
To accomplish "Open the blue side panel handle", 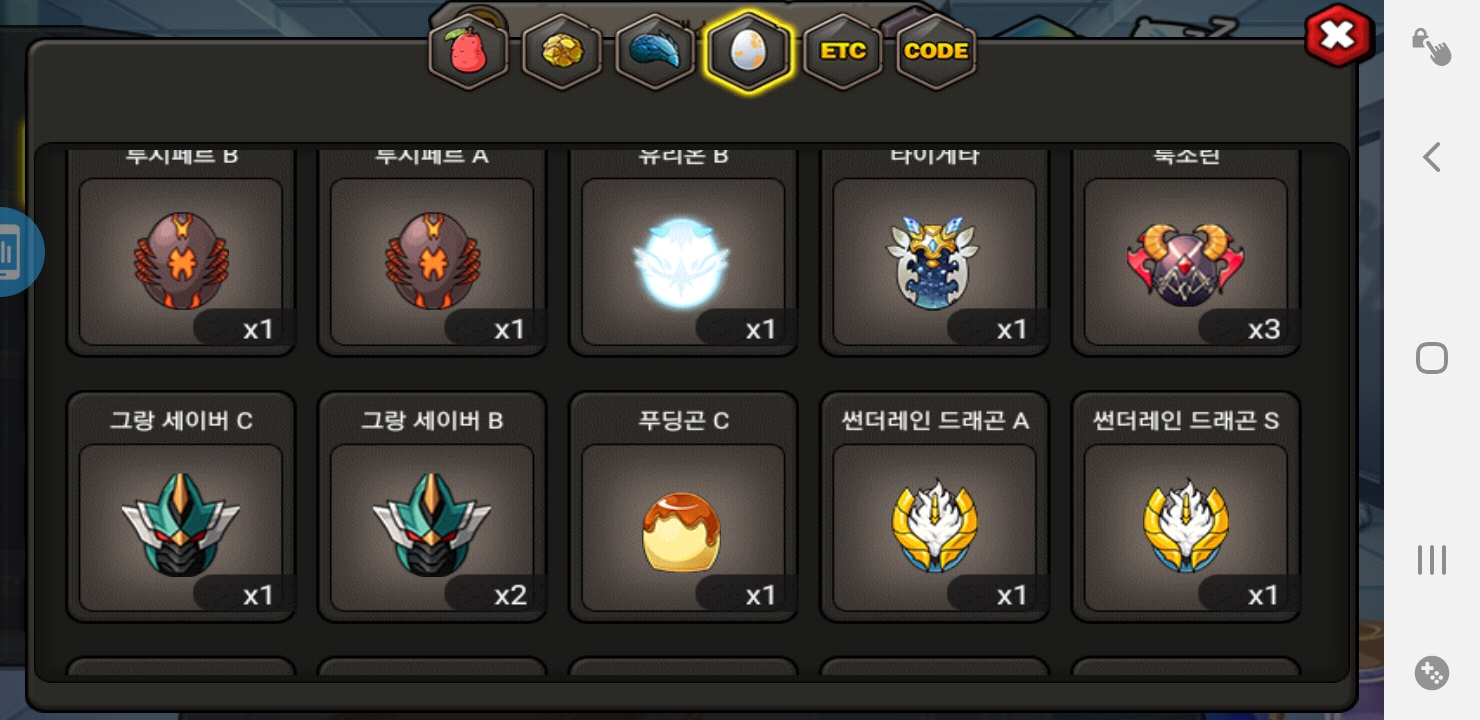I will pyautogui.click(x=20, y=252).
